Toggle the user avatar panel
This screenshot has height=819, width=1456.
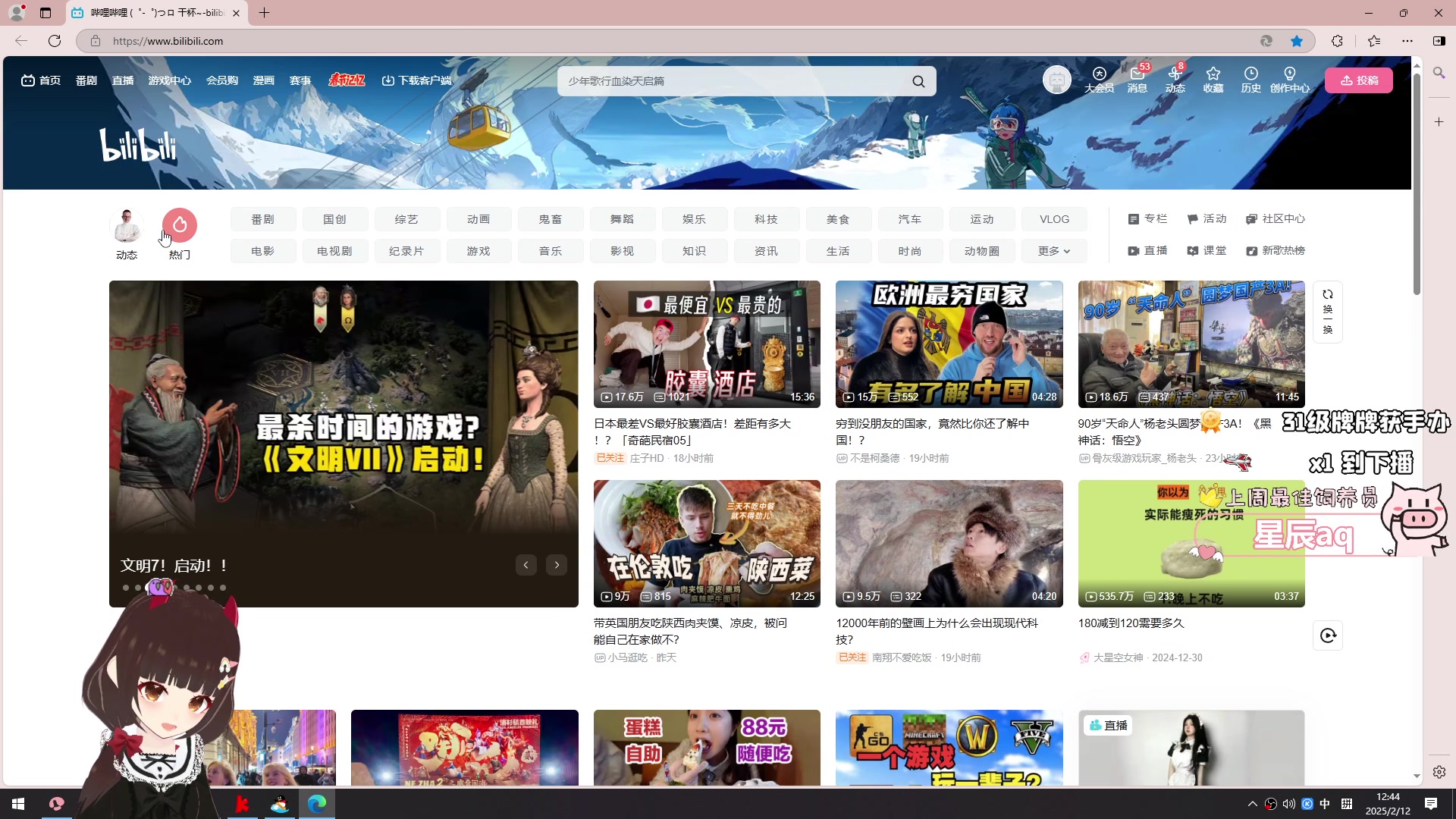tap(1057, 80)
